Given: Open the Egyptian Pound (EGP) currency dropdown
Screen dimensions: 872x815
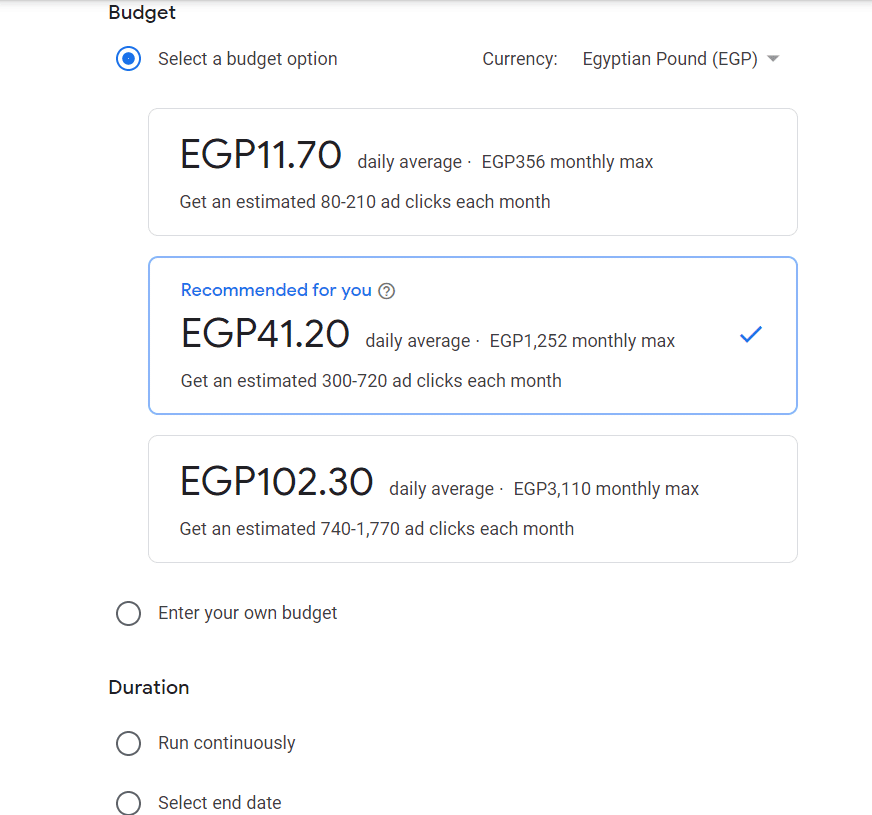Looking at the screenshot, I should coord(669,59).
